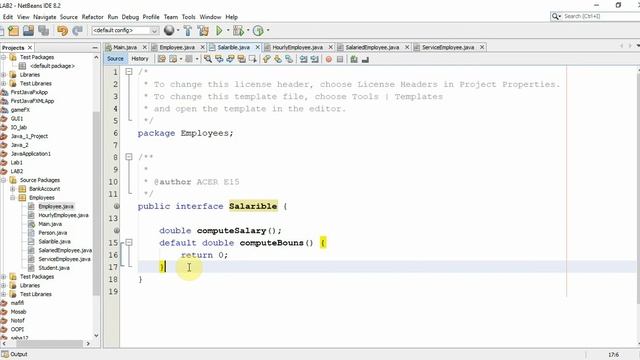Viewport: 640px width, 360px height.
Task: Collapse the Employees package node
Action: pyautogui.click(x=13, y=198)
